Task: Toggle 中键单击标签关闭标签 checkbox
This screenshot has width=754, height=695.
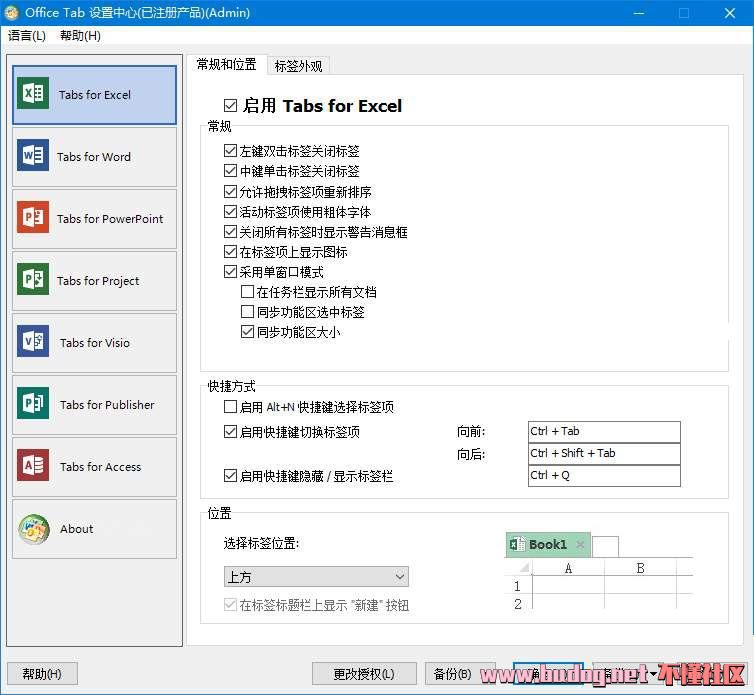Action: pyautogui.click(x=230, y=171)
